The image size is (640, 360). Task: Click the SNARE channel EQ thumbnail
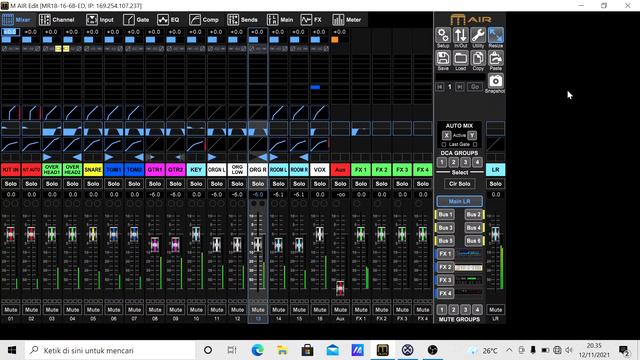pyautogui.click(x=93, y=129)
